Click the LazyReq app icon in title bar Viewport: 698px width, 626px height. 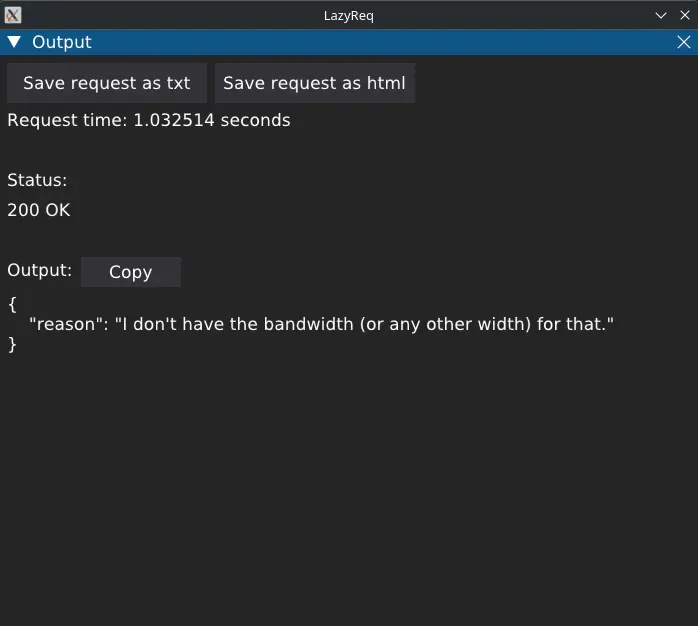click(x=13, y=16)
